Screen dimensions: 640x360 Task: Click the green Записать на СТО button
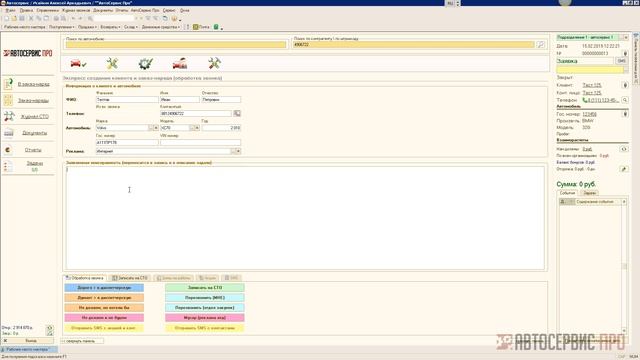click(205, 288)
